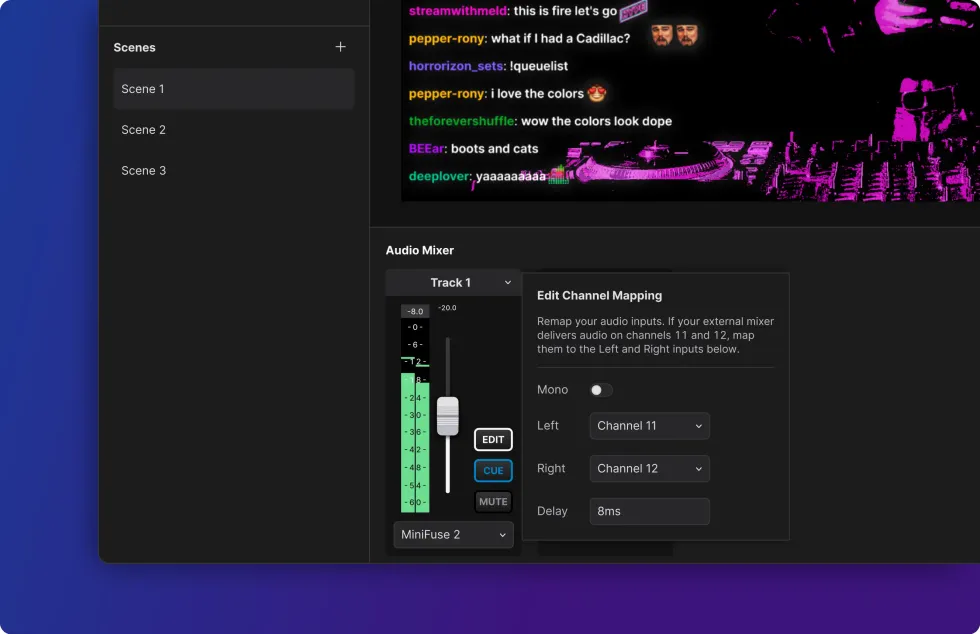Open channel settings with the EDIT button
The image size is (980, 634).
pos(492,439)
